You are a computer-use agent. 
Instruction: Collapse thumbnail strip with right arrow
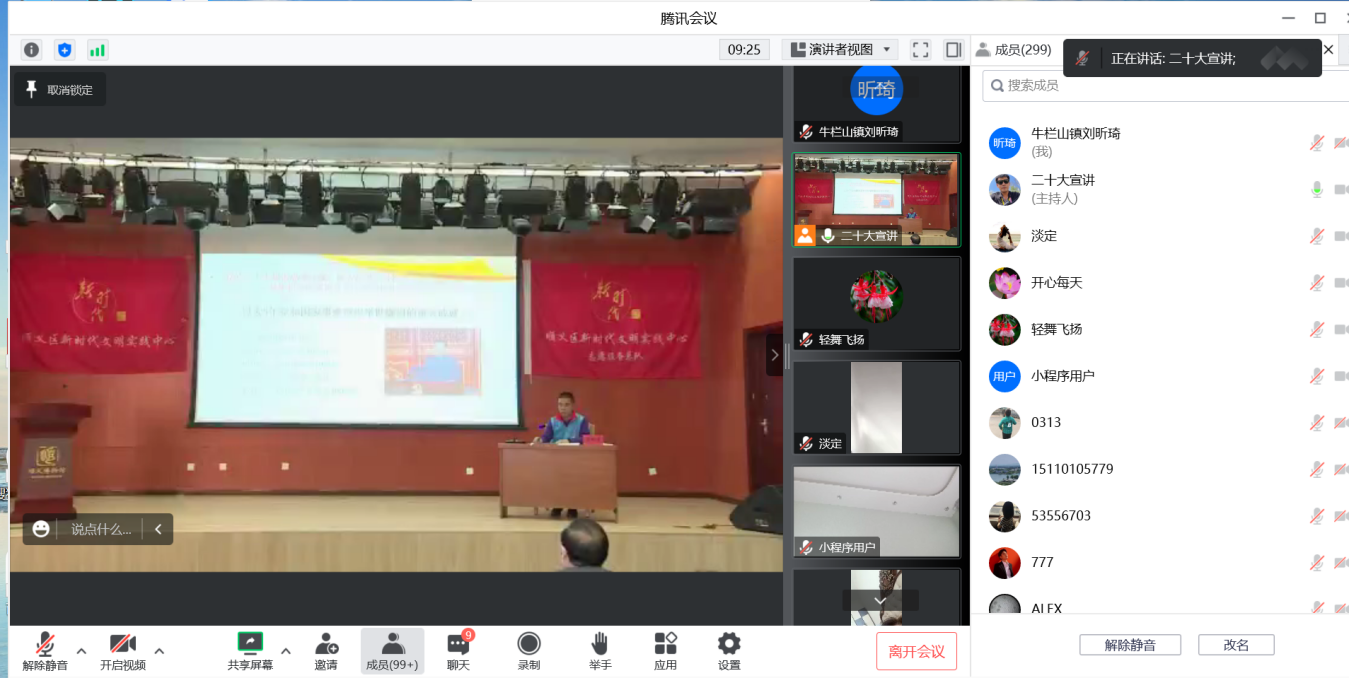(x=774, y=355)
